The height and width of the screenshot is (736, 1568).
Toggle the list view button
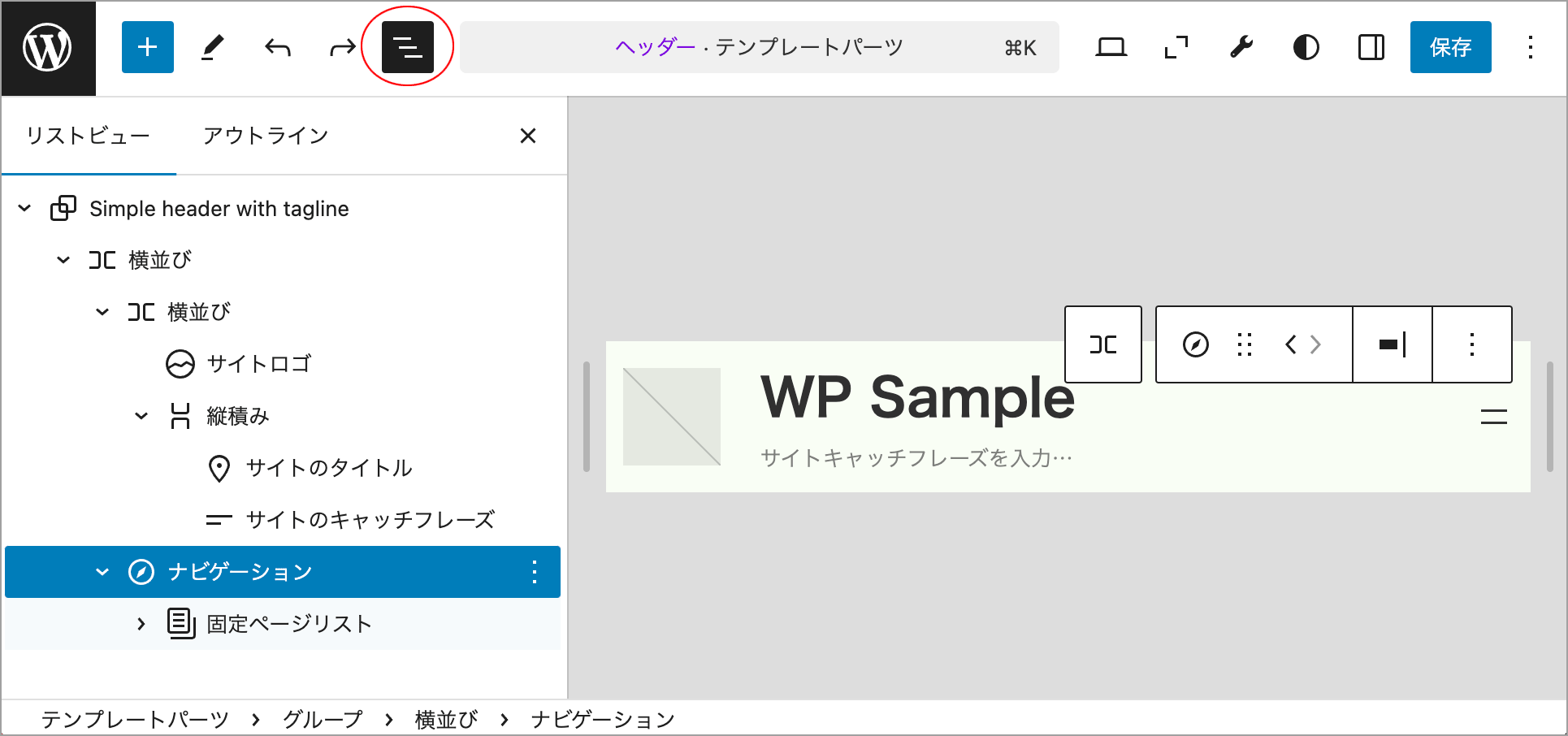(x=407, y=48)
